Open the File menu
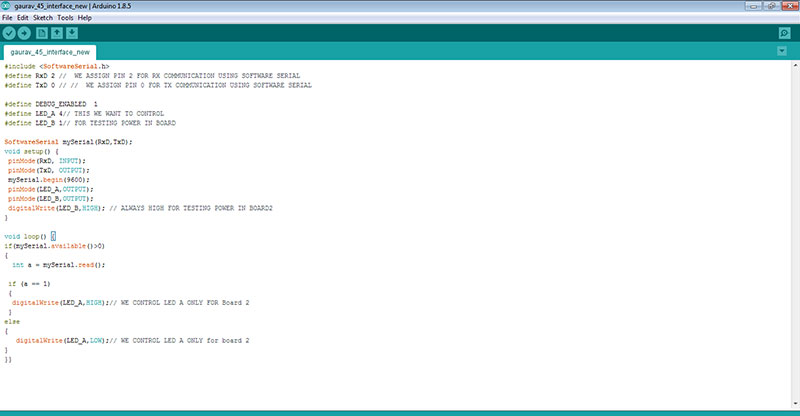This screenshot has width=800, height=416. click(7, 18)
